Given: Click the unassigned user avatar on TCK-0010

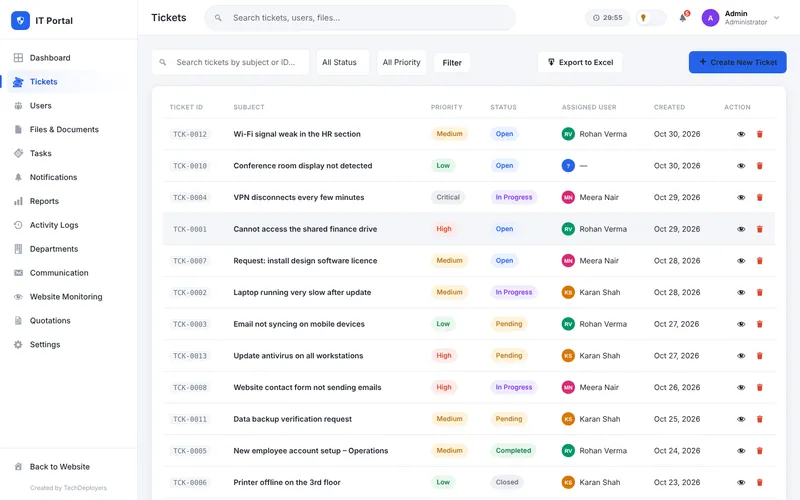Looking at the screenshot, I should (568, 166).
